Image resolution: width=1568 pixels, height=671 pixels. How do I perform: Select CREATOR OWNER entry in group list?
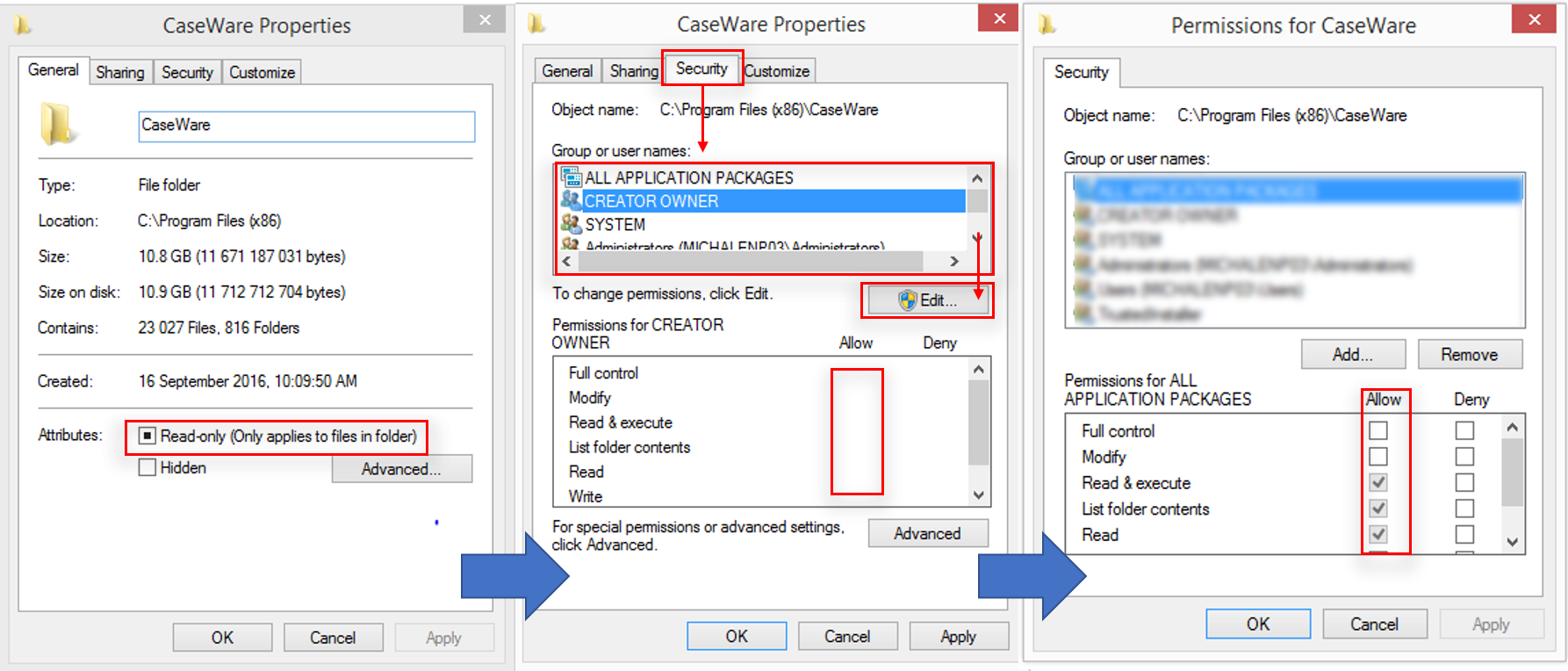[762, 201]
